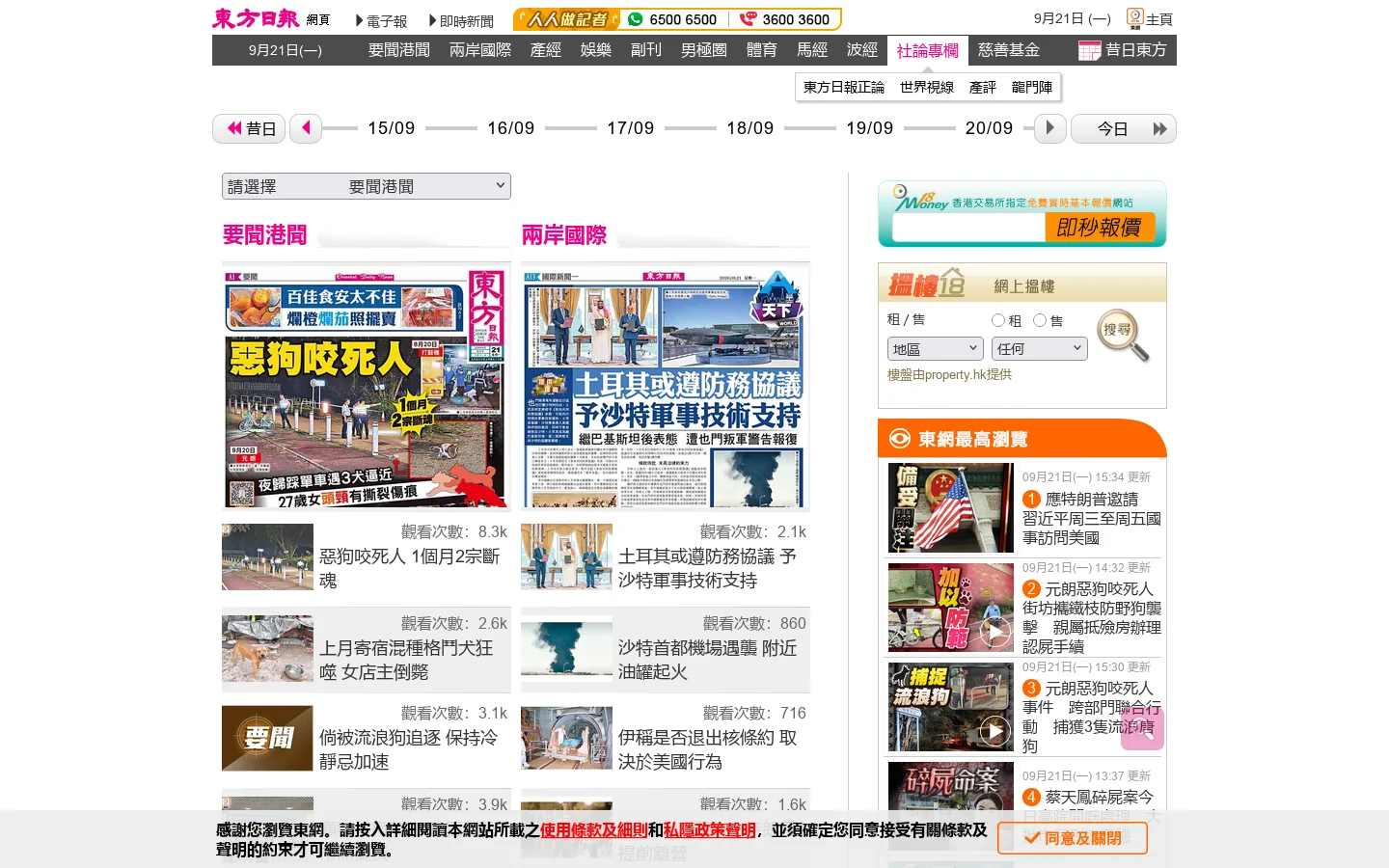Screen dimensions: 1389x868
Task: Go to 主頁 home icon
Action: 1150,18
